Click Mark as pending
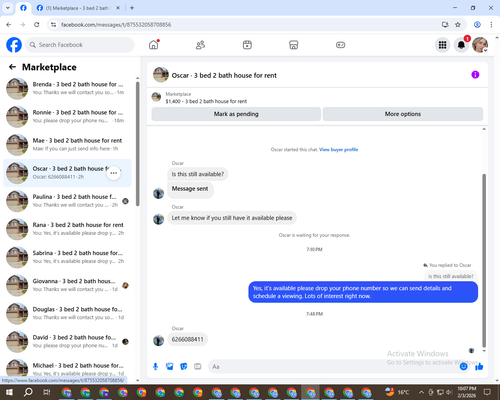Viewport: 500px width, 400px height. (x=236, y=114)
